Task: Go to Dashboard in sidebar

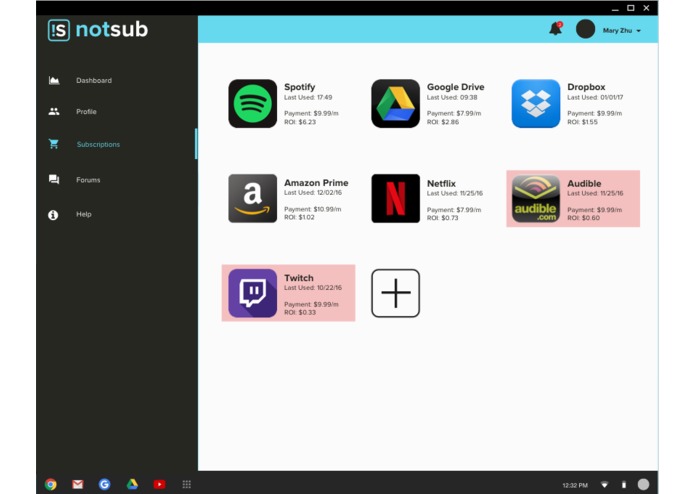Action: [x=94, y=80]
